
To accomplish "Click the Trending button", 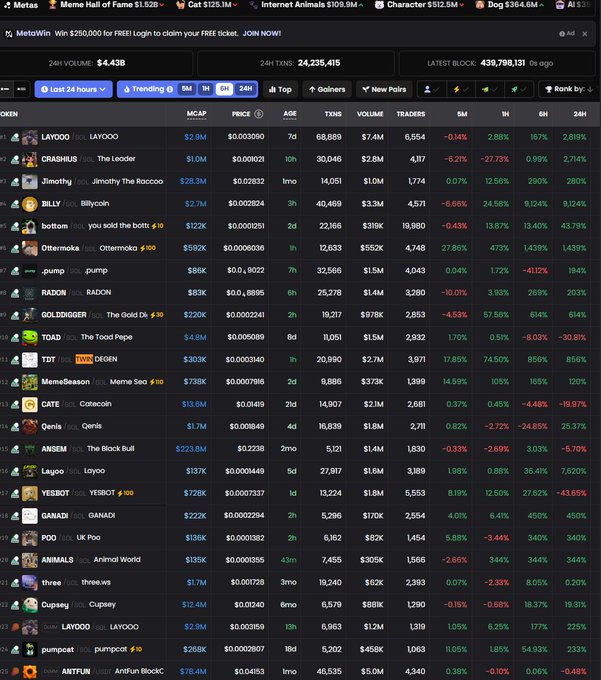I will point(148,89).
